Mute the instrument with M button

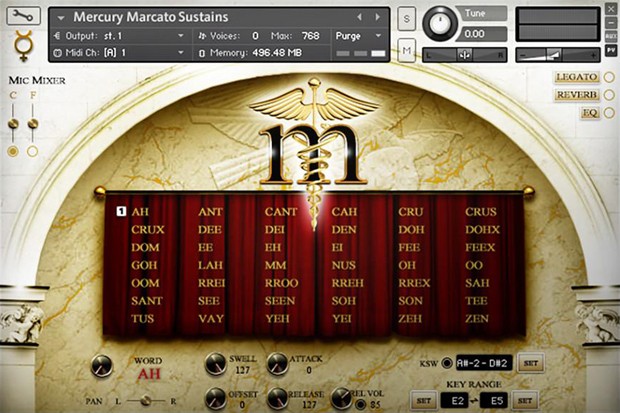tap(406, 50)
